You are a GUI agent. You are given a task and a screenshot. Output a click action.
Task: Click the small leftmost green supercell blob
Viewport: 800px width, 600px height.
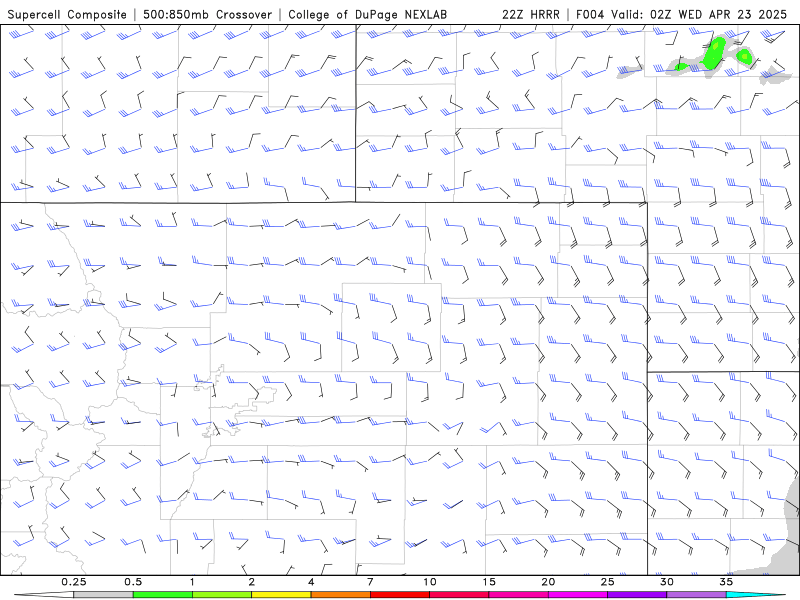point(681,66)
